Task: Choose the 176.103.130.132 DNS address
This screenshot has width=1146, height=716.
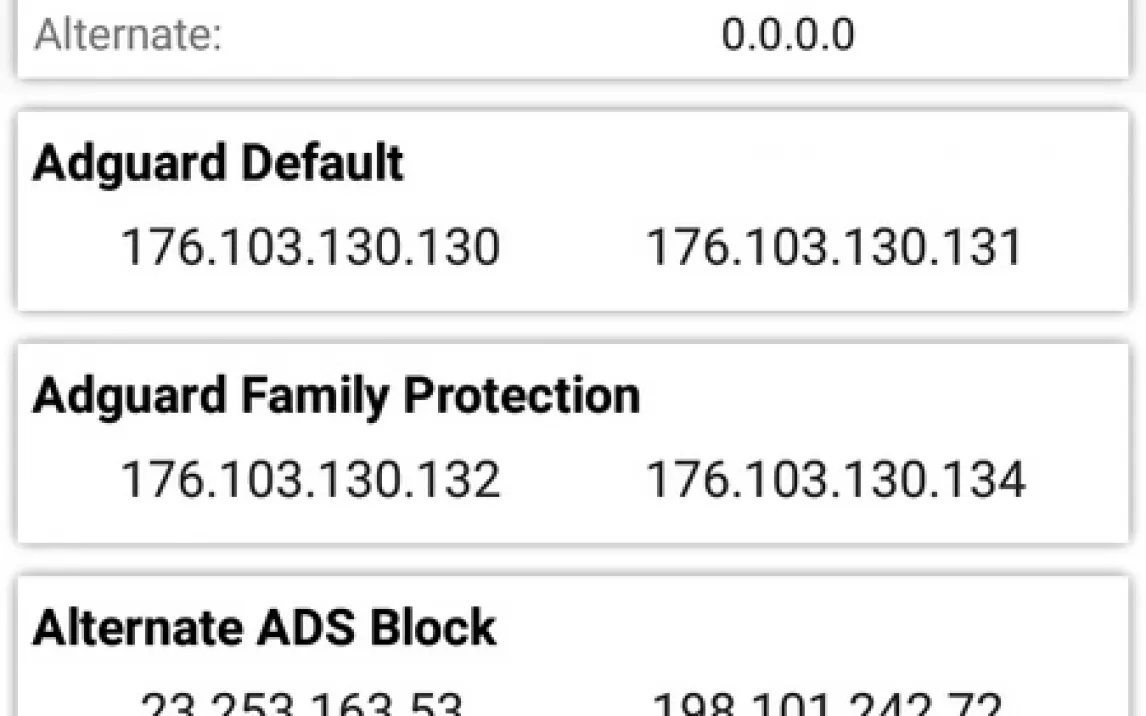Action: 310,480
